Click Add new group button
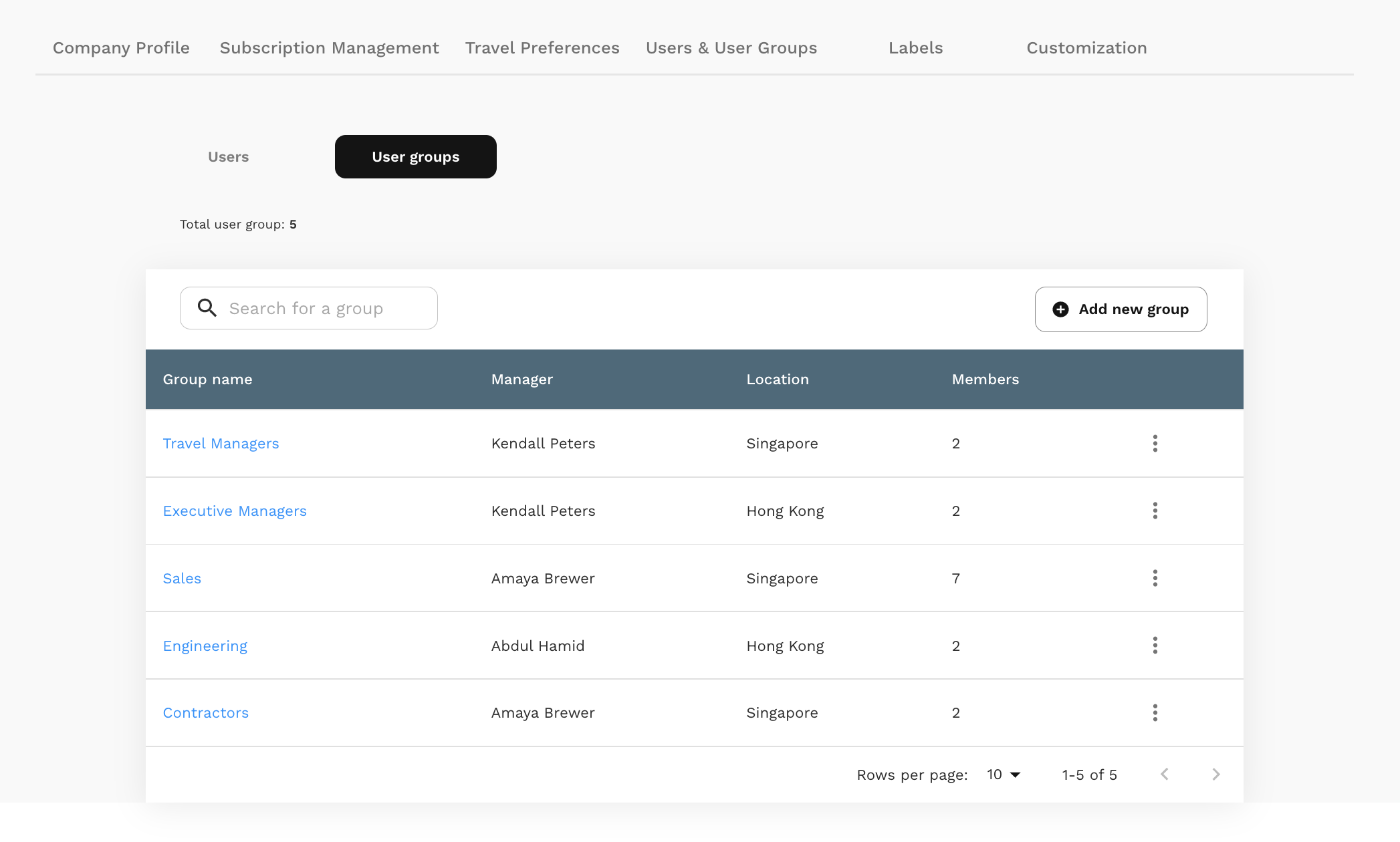Screen dimensions: 1400x842 1121,309
